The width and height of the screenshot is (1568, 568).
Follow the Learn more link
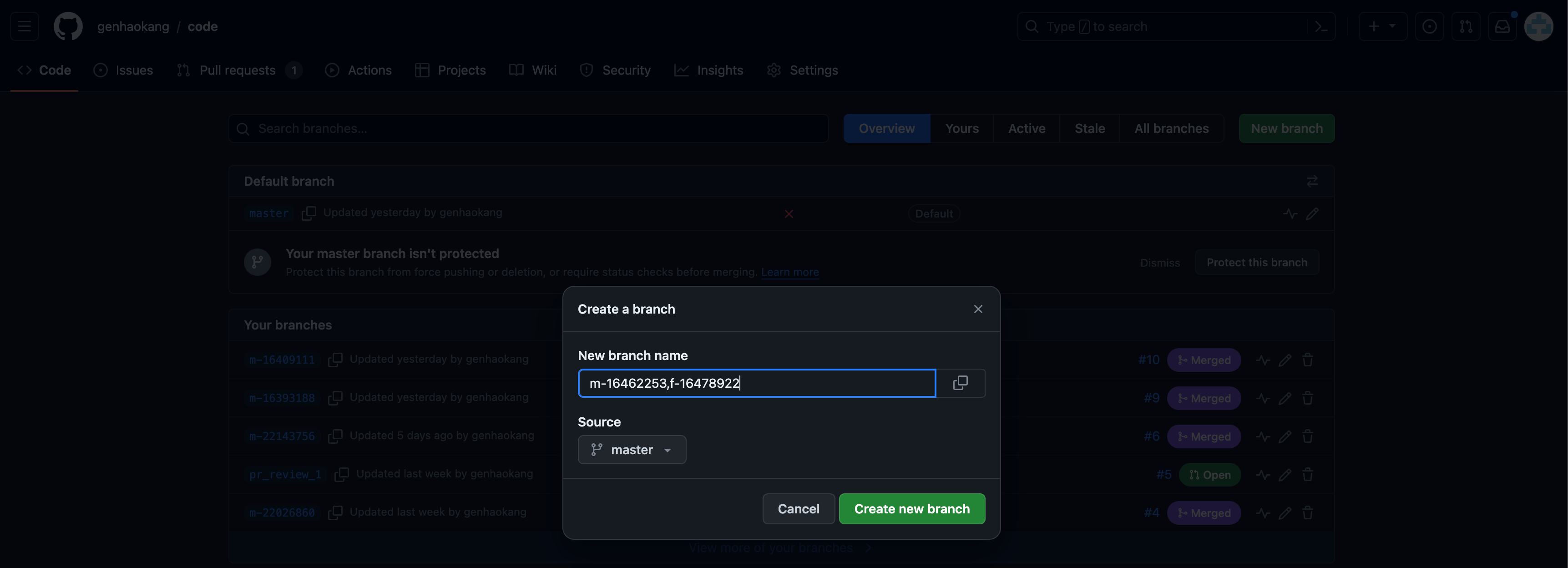click(789, 272)
